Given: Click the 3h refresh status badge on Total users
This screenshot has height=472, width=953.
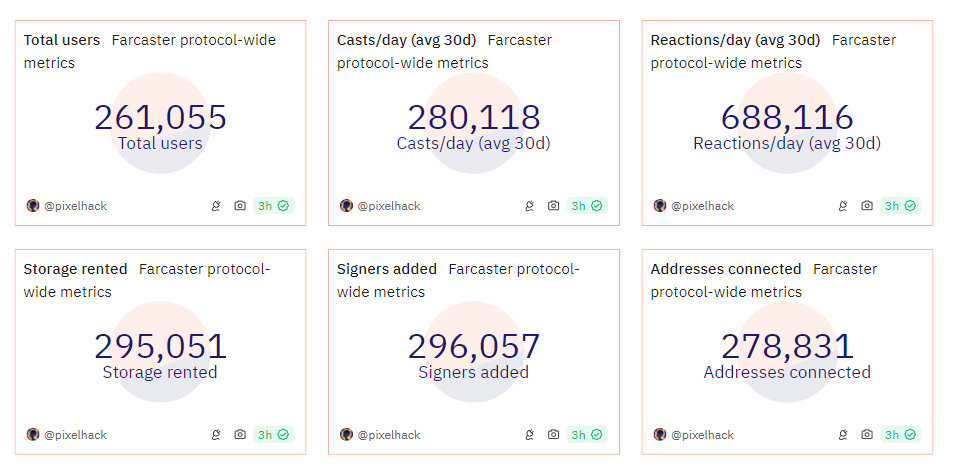Looking at the screenshot, I should point(273,206).
